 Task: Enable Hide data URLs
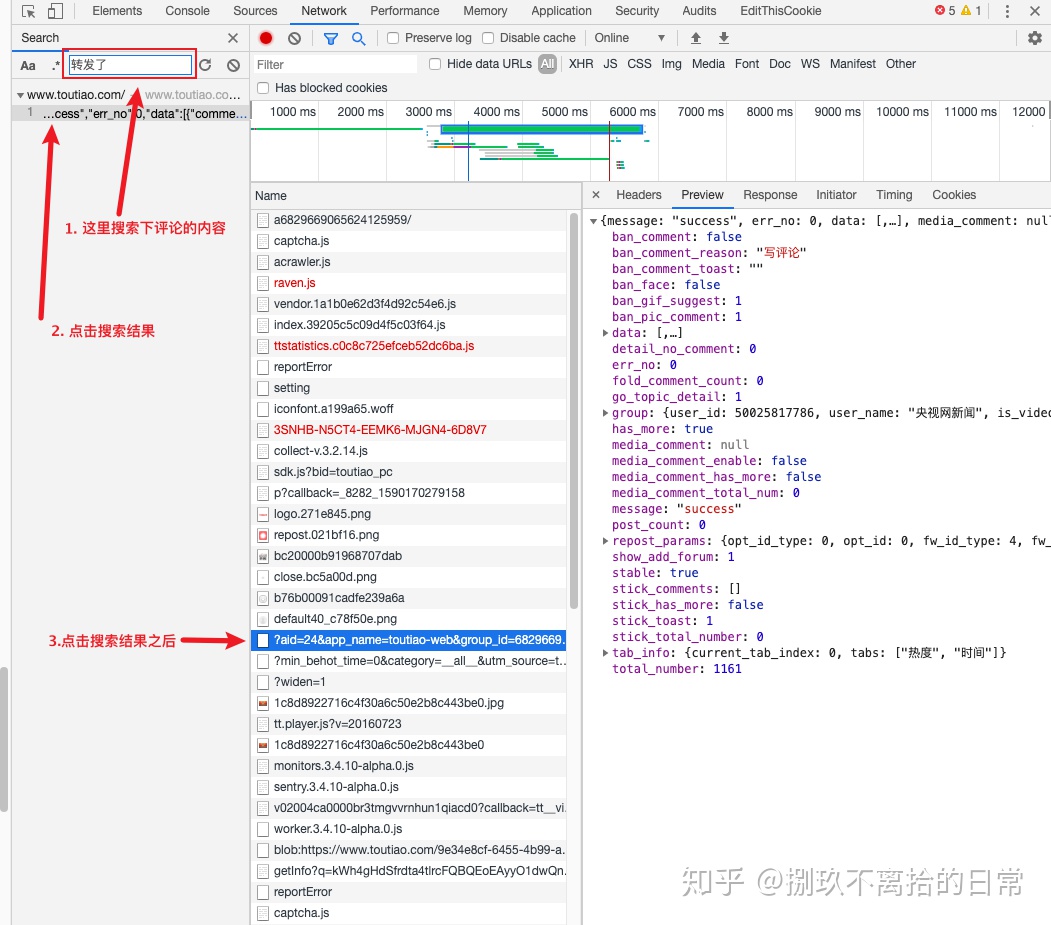(434, 63)
